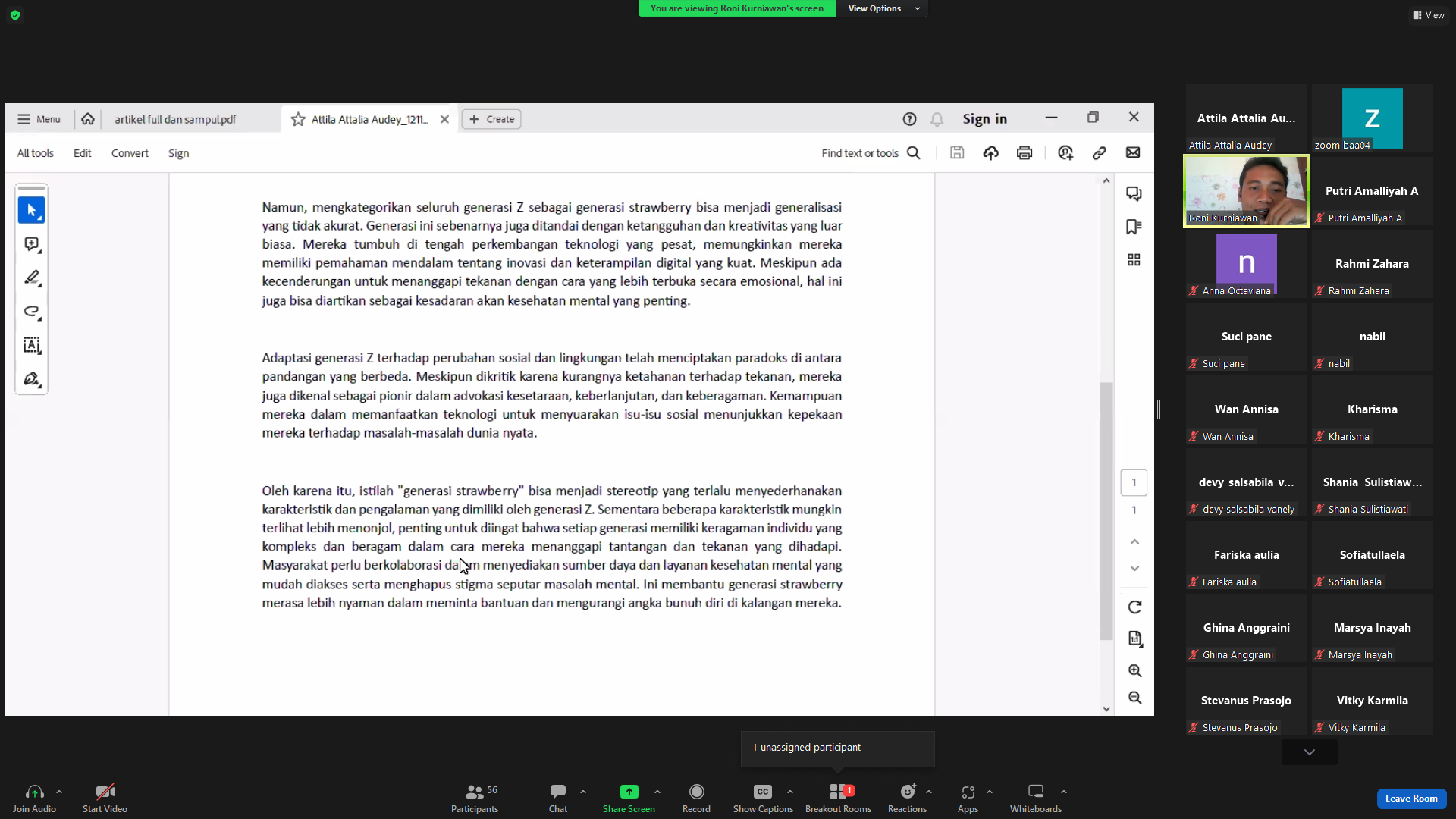Click the page display settings icon
The image size is (1456, 819).
[x=1134, y=639]
